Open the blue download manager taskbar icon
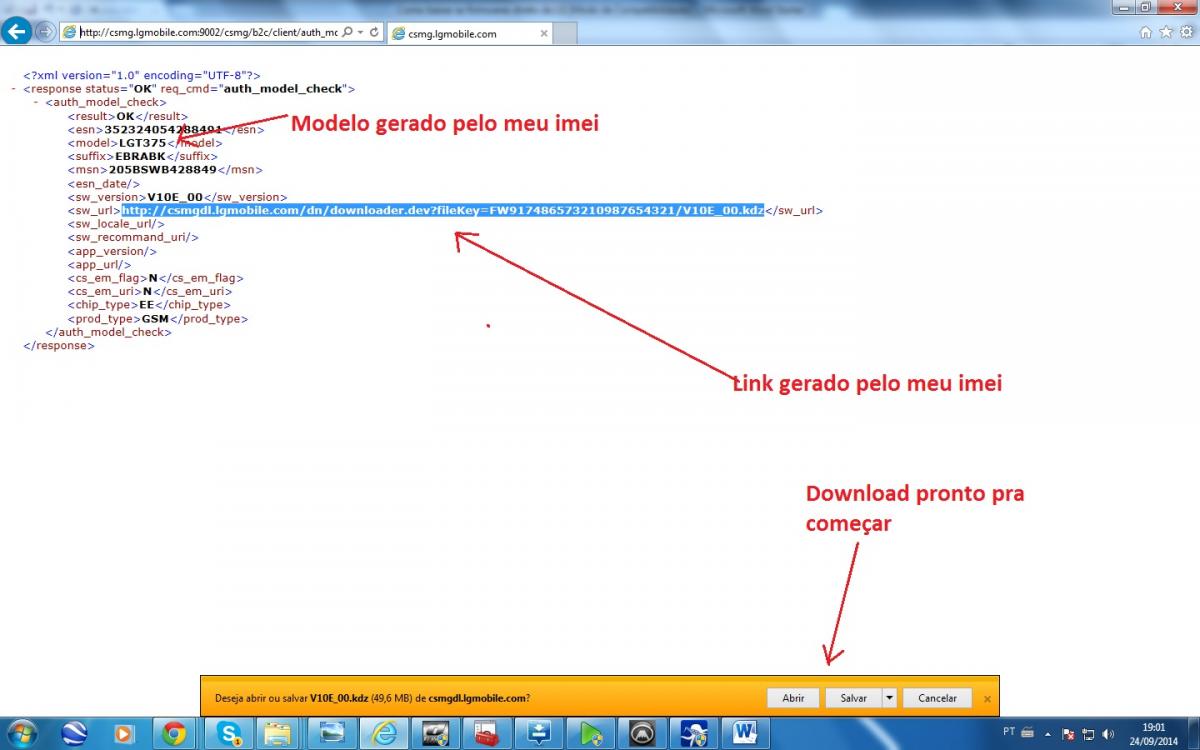 tap(541, 733)
